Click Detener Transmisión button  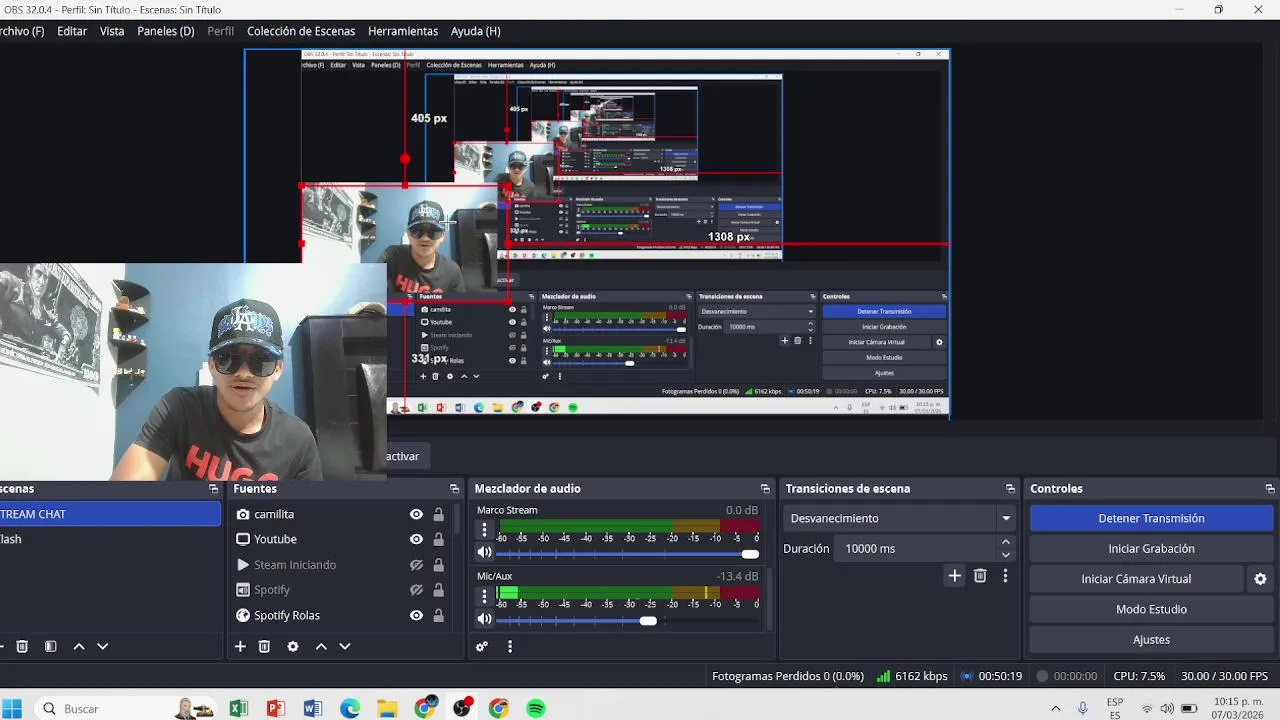click(x=1151, y=518)
